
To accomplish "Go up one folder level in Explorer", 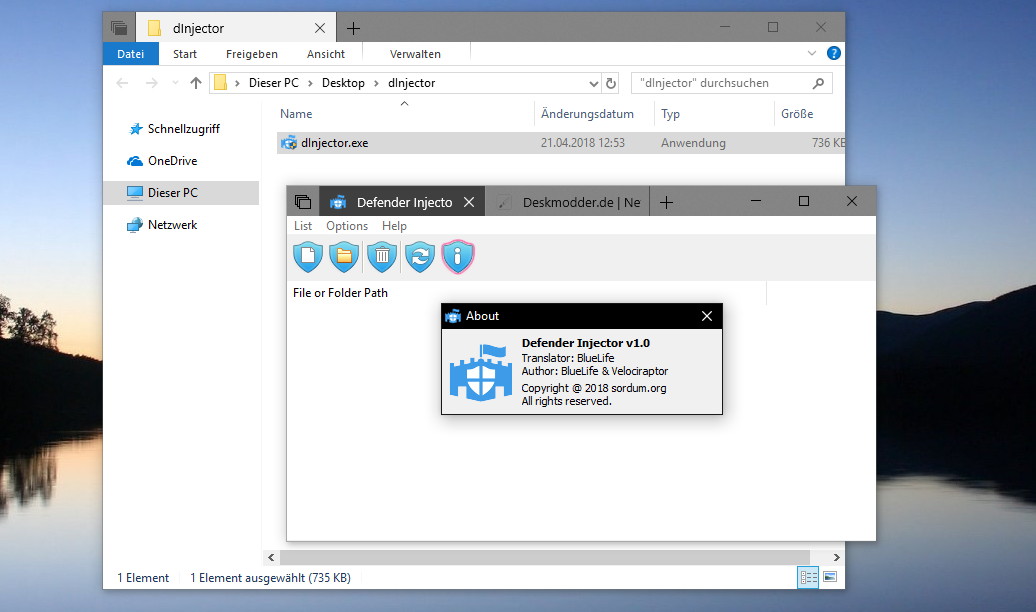I will tap(196, 83).
